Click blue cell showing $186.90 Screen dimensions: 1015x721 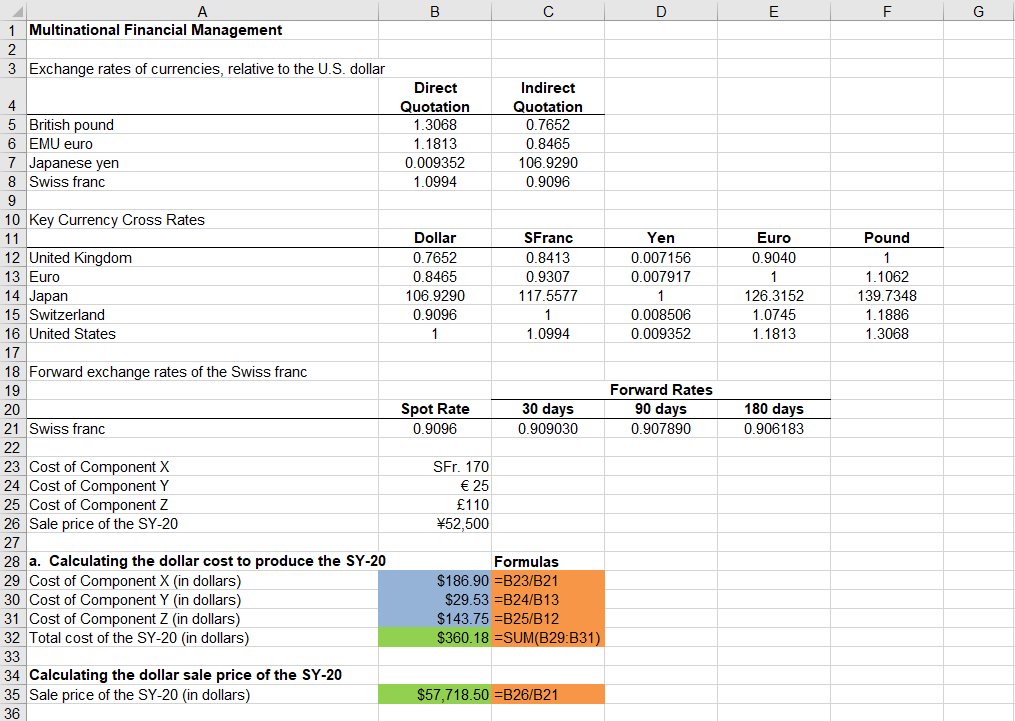point(435,581)
